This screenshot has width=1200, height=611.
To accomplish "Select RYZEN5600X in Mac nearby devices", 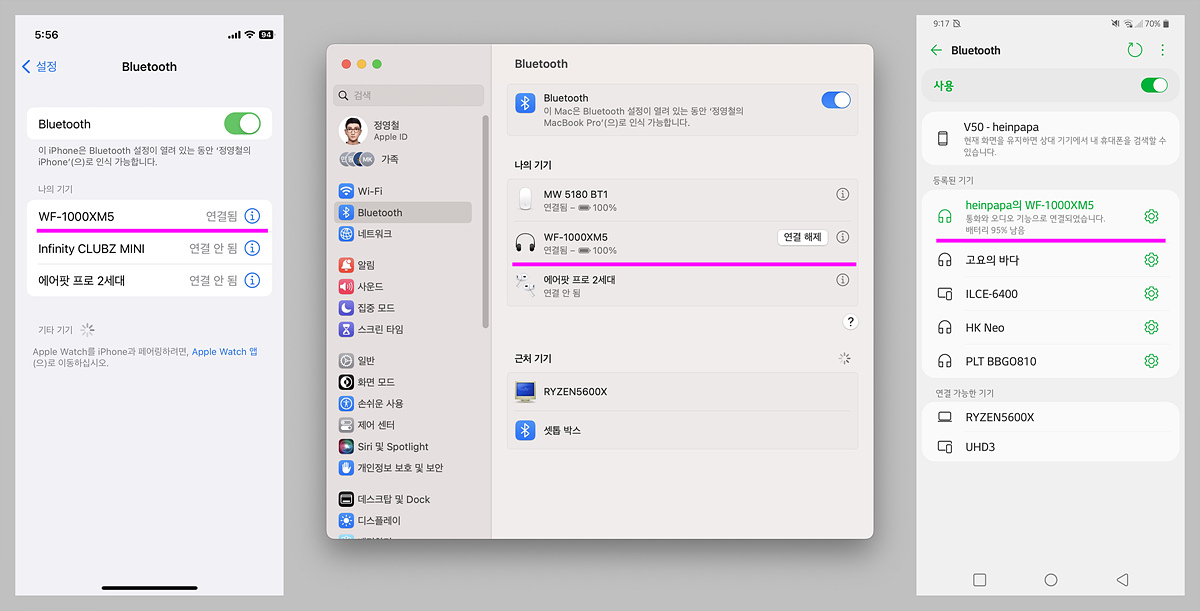I will tap(682, 391).
